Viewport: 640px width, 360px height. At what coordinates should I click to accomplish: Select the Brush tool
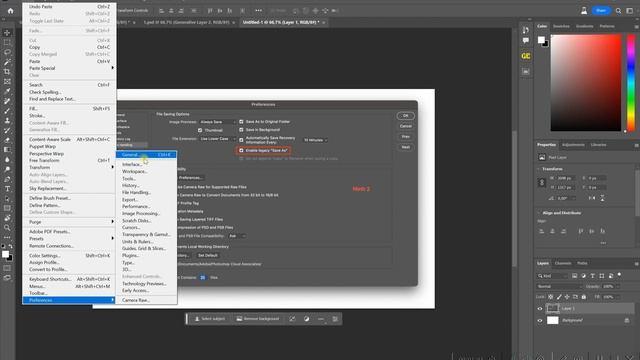pos(7,111)
